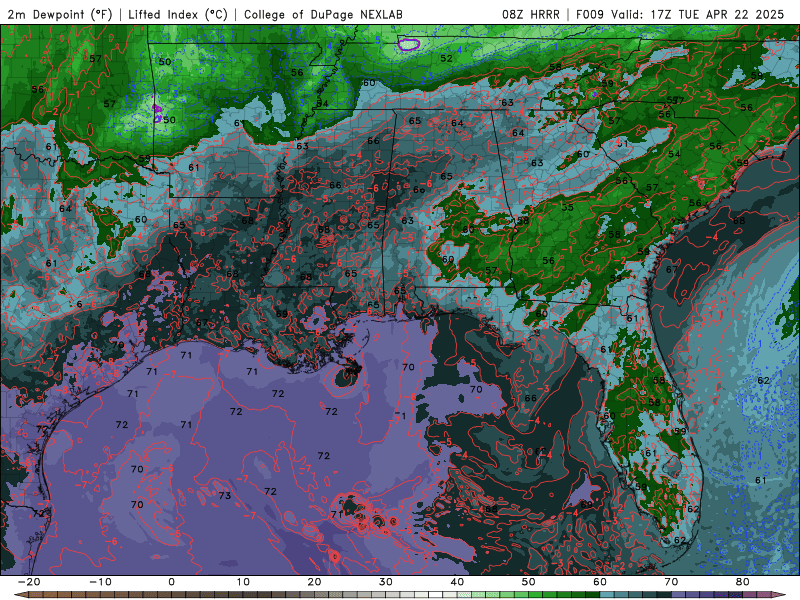Click the 40 tick label on color scale
This screenshot has height=600, width=800.
(x=457, y=582)
